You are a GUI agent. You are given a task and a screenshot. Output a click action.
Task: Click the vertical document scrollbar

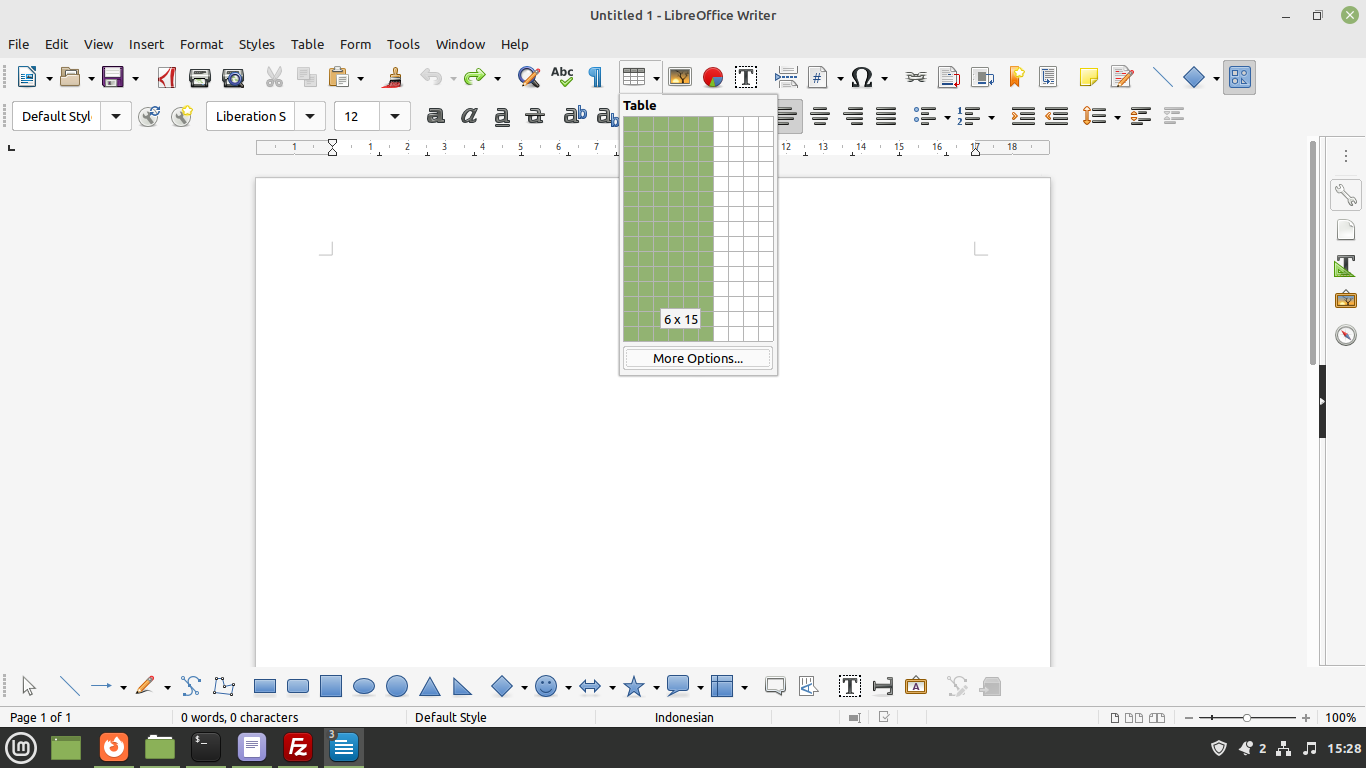pyautogui.click(x=1313, y=252)
